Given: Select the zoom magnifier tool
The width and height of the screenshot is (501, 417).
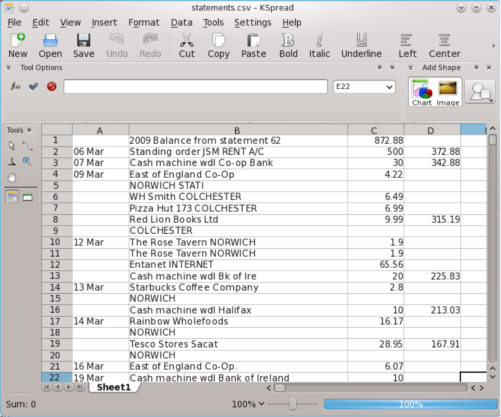Looking at the screenshot, I should [x=27, y=162].
